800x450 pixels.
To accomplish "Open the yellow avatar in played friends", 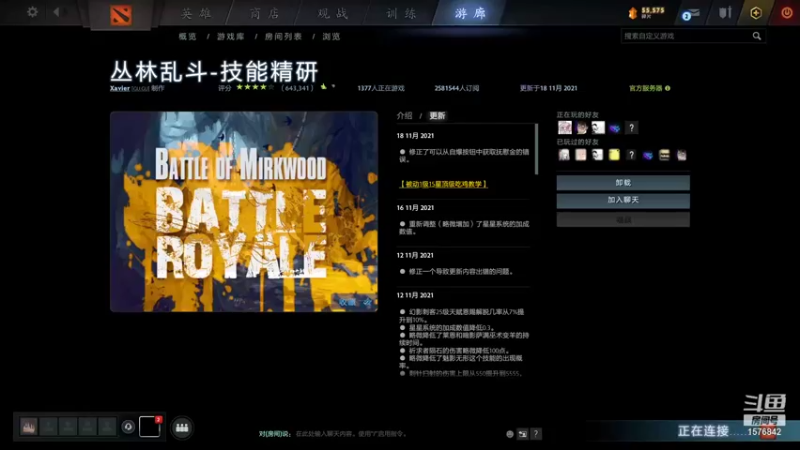I will [614, 155].
